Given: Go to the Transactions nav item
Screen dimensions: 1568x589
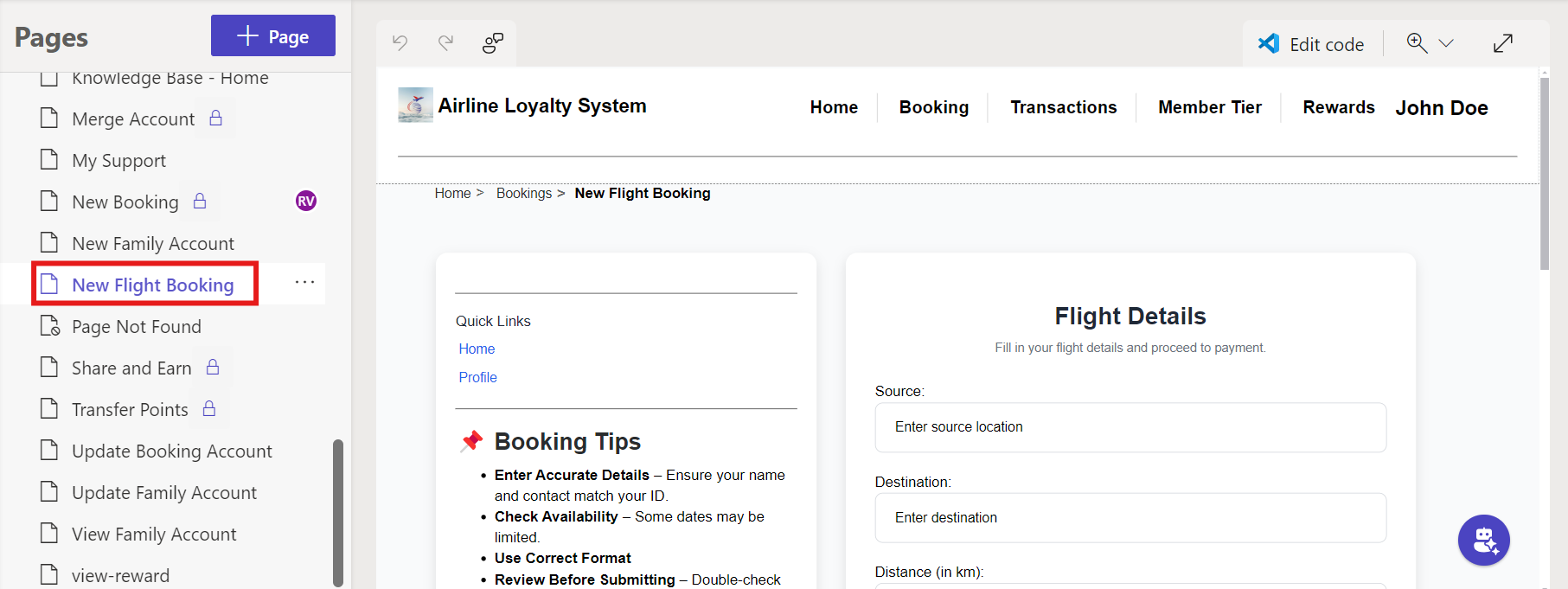Looking at the screenshot, I should tap(1063, 107).
